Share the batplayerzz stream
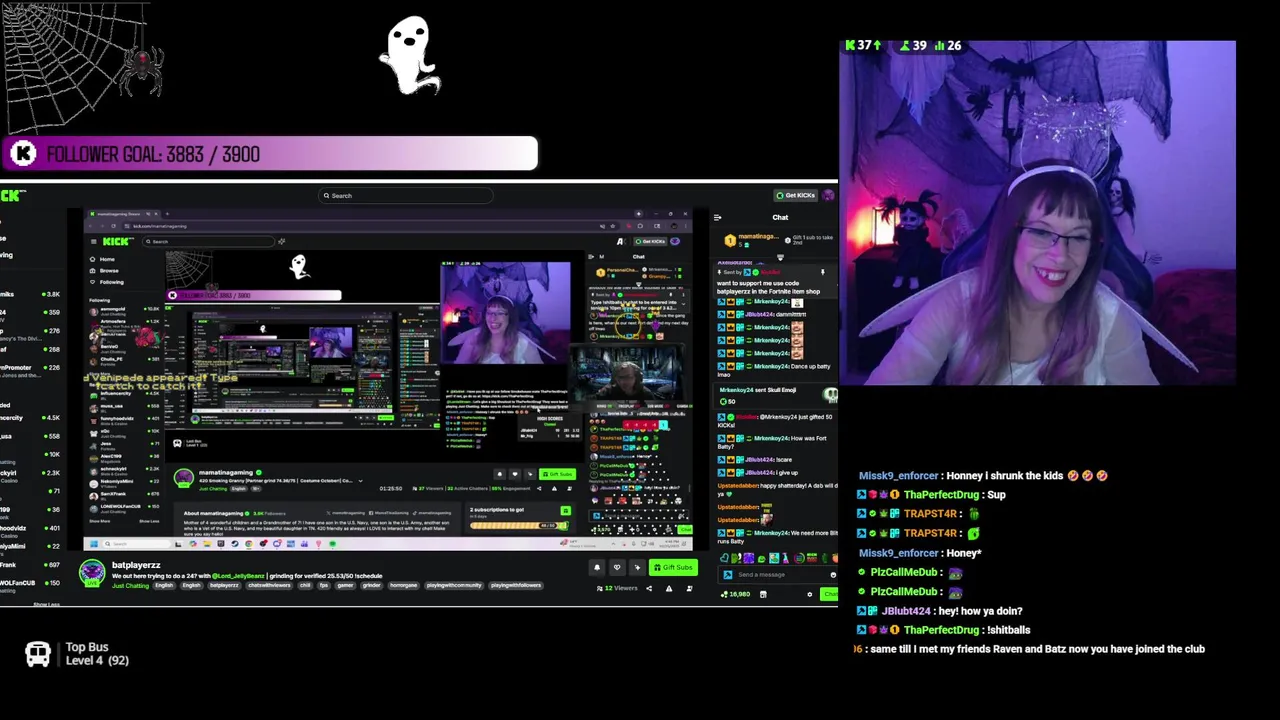 coord(649,588)
